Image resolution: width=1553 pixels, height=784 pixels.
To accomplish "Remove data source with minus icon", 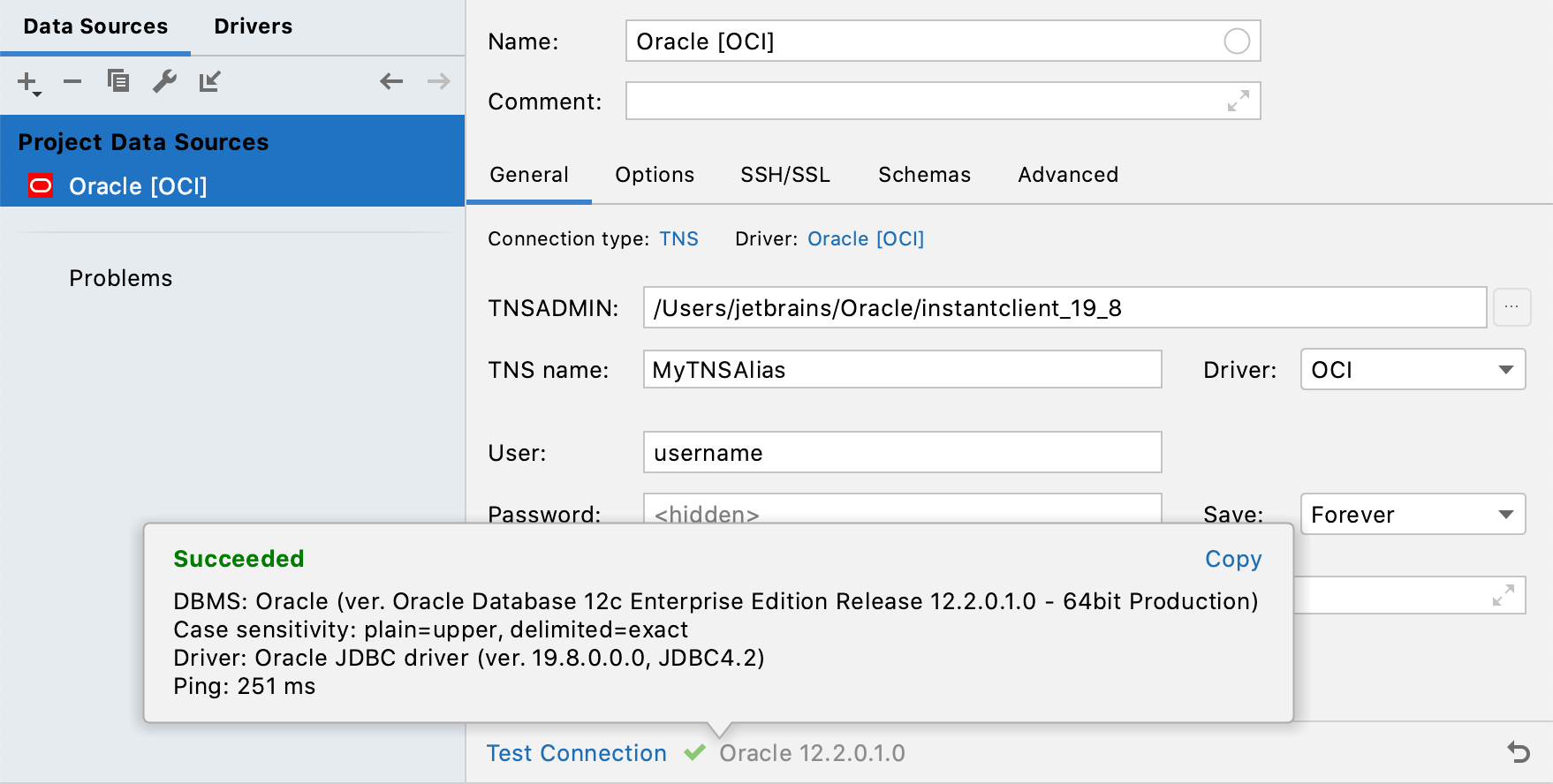I will (x=72, y=82).
